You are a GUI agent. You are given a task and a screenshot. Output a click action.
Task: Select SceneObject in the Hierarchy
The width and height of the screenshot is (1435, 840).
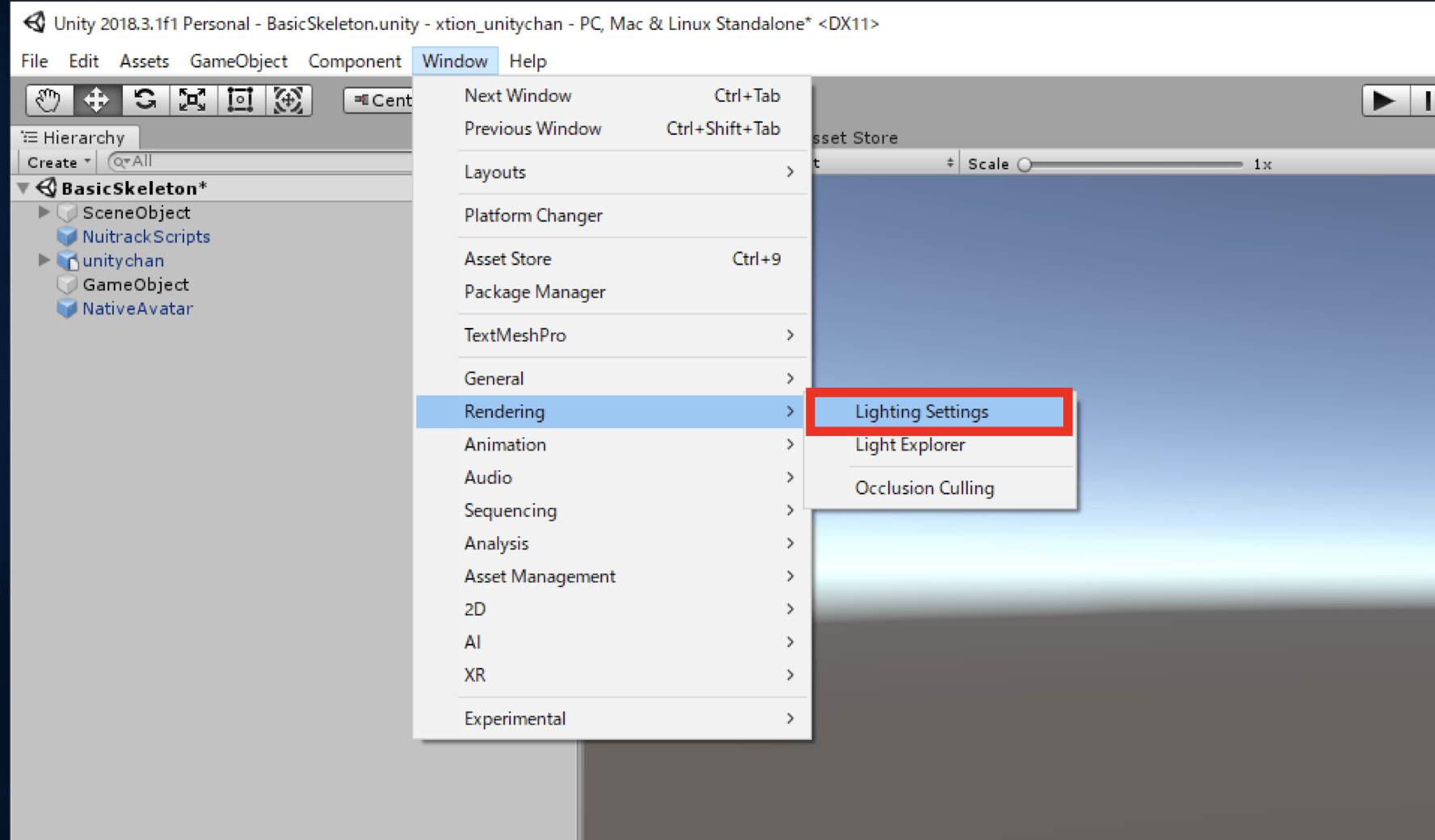pyautogui.click(x=137, y=212)
